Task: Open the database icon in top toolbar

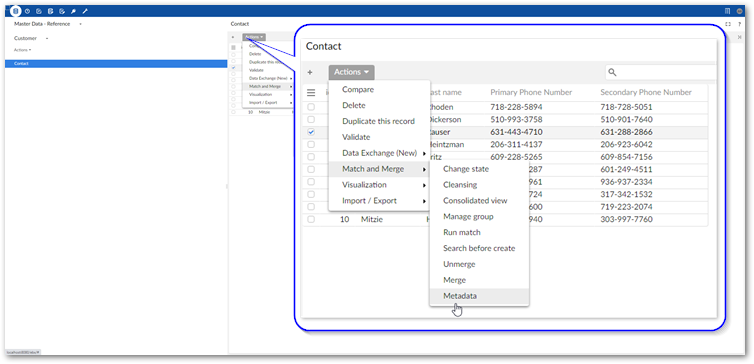Action: 16,11
